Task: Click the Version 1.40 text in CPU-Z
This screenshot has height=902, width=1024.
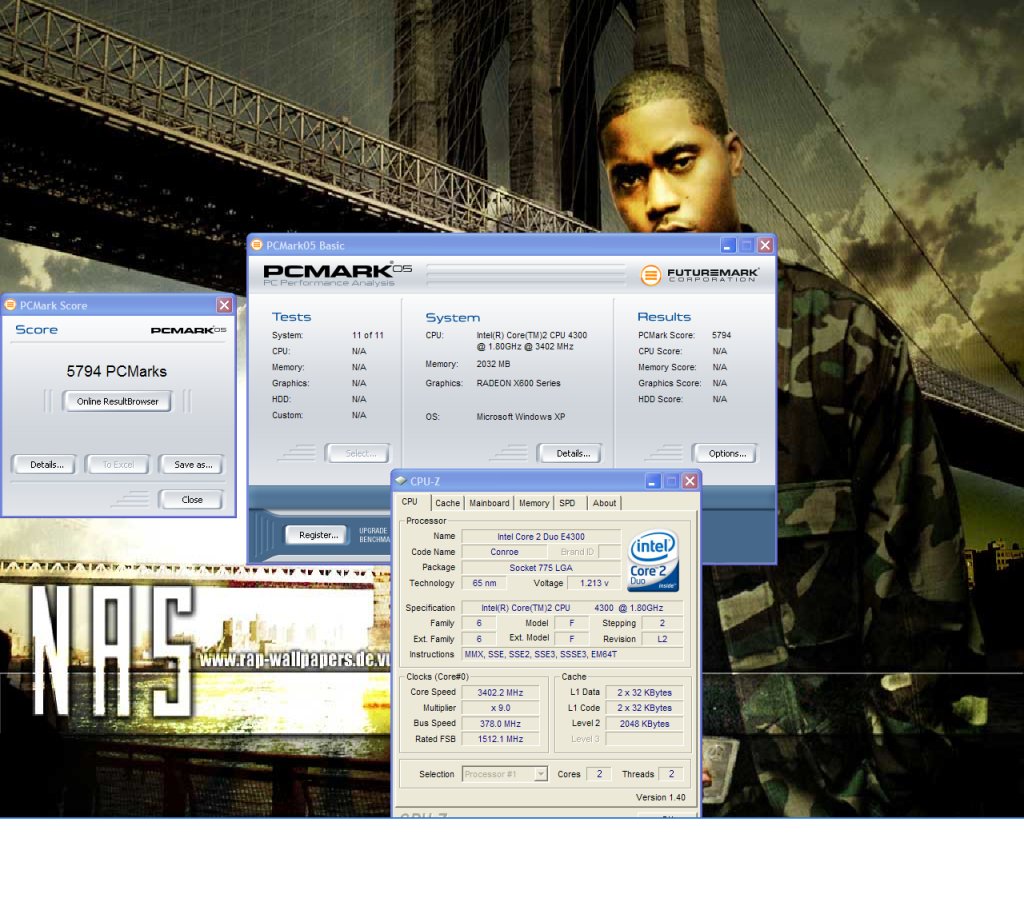Action: pos(660,797)
